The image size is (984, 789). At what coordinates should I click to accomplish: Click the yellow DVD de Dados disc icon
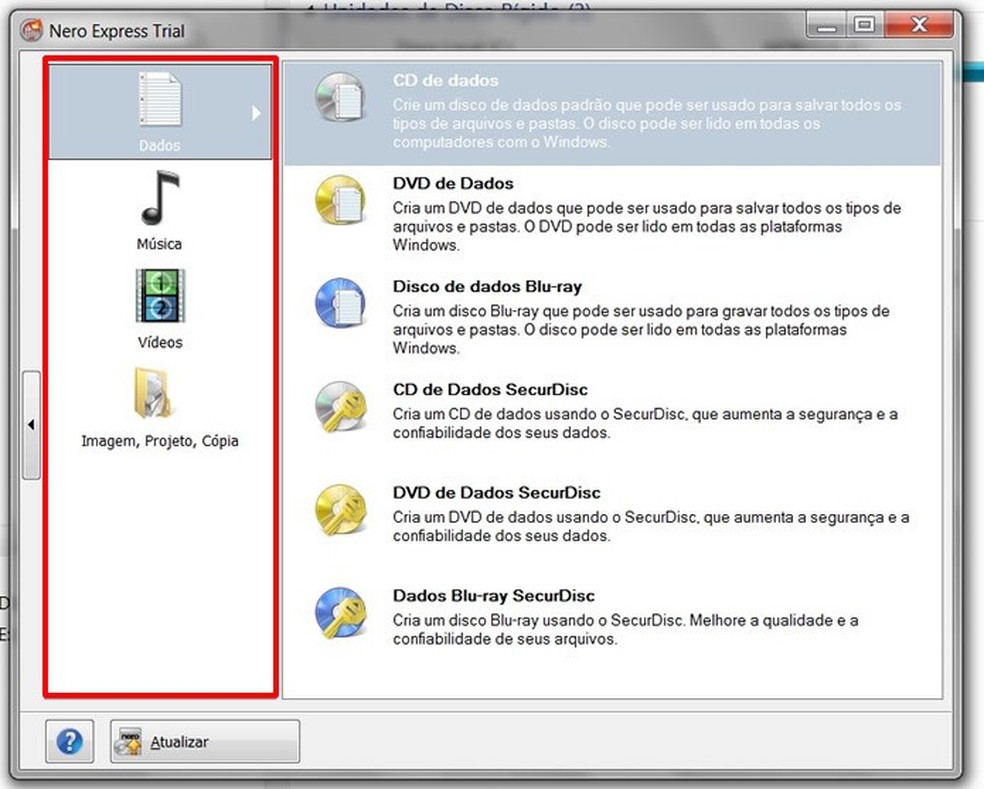[x=340, y=200]
